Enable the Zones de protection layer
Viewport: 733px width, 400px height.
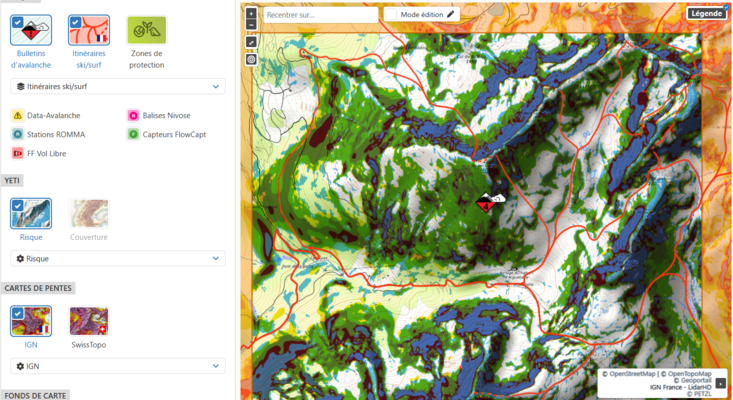pyautogui.click(x=146, y=31)
